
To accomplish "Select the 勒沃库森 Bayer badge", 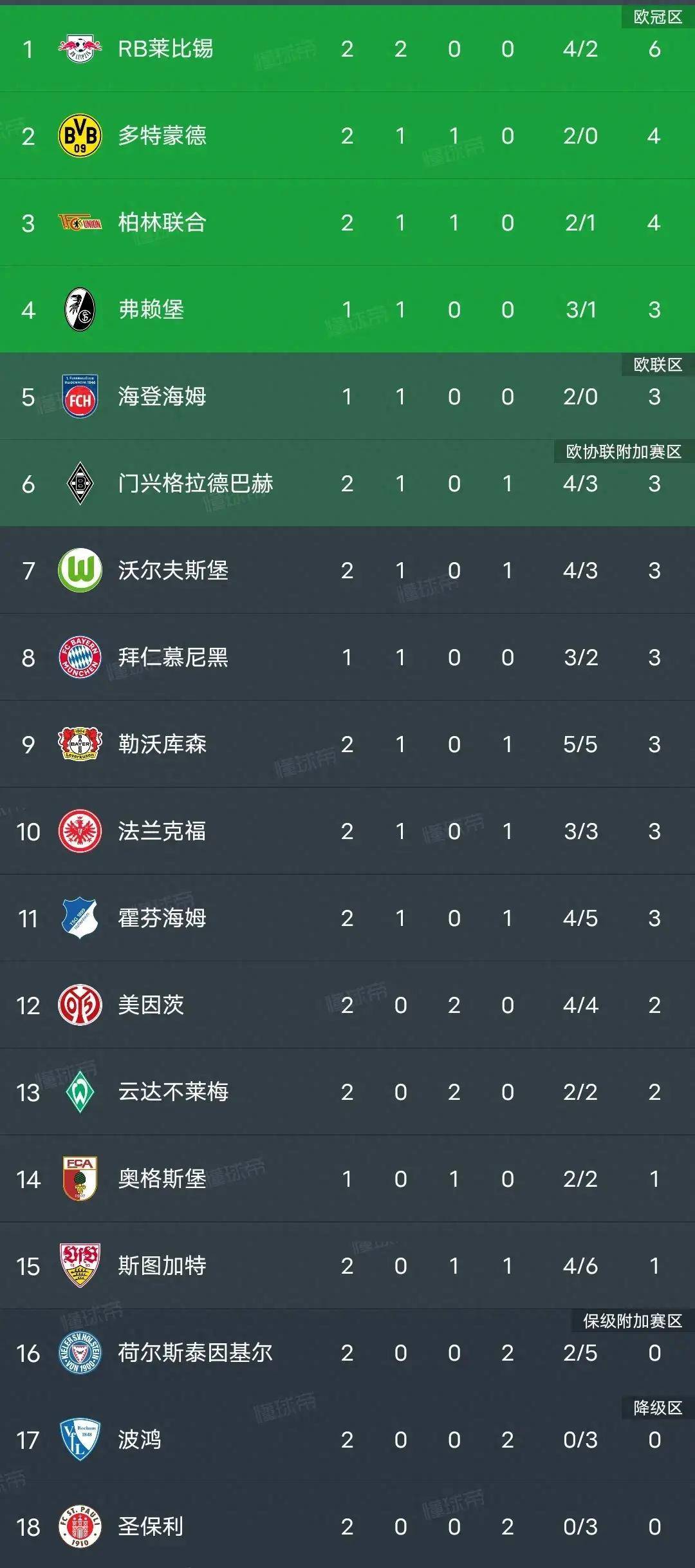I will (x=80, y=746).
